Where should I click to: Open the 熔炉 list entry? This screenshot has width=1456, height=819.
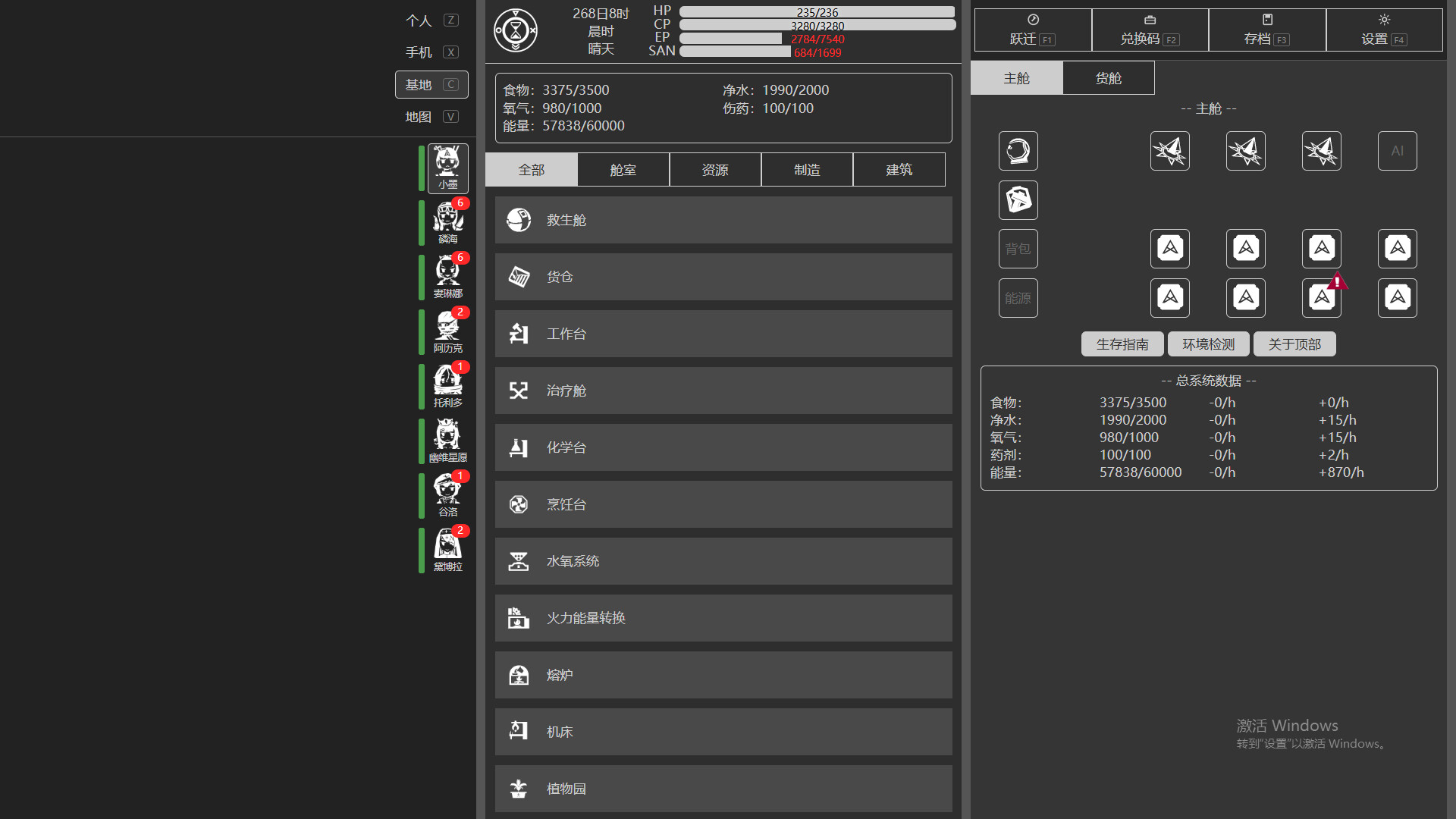click(x=723, y=675)
